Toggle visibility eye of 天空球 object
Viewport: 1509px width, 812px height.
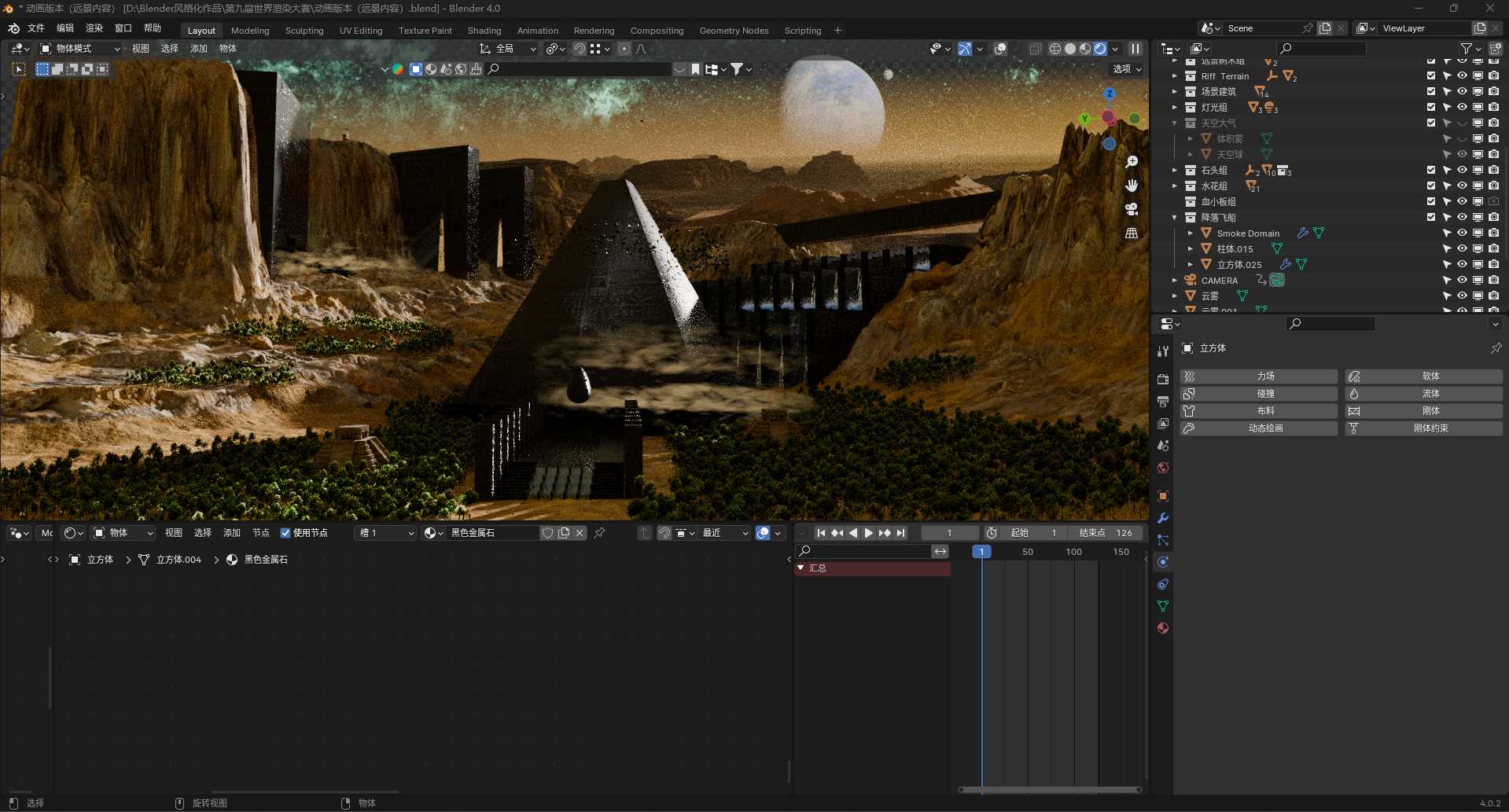[1462, 154]
